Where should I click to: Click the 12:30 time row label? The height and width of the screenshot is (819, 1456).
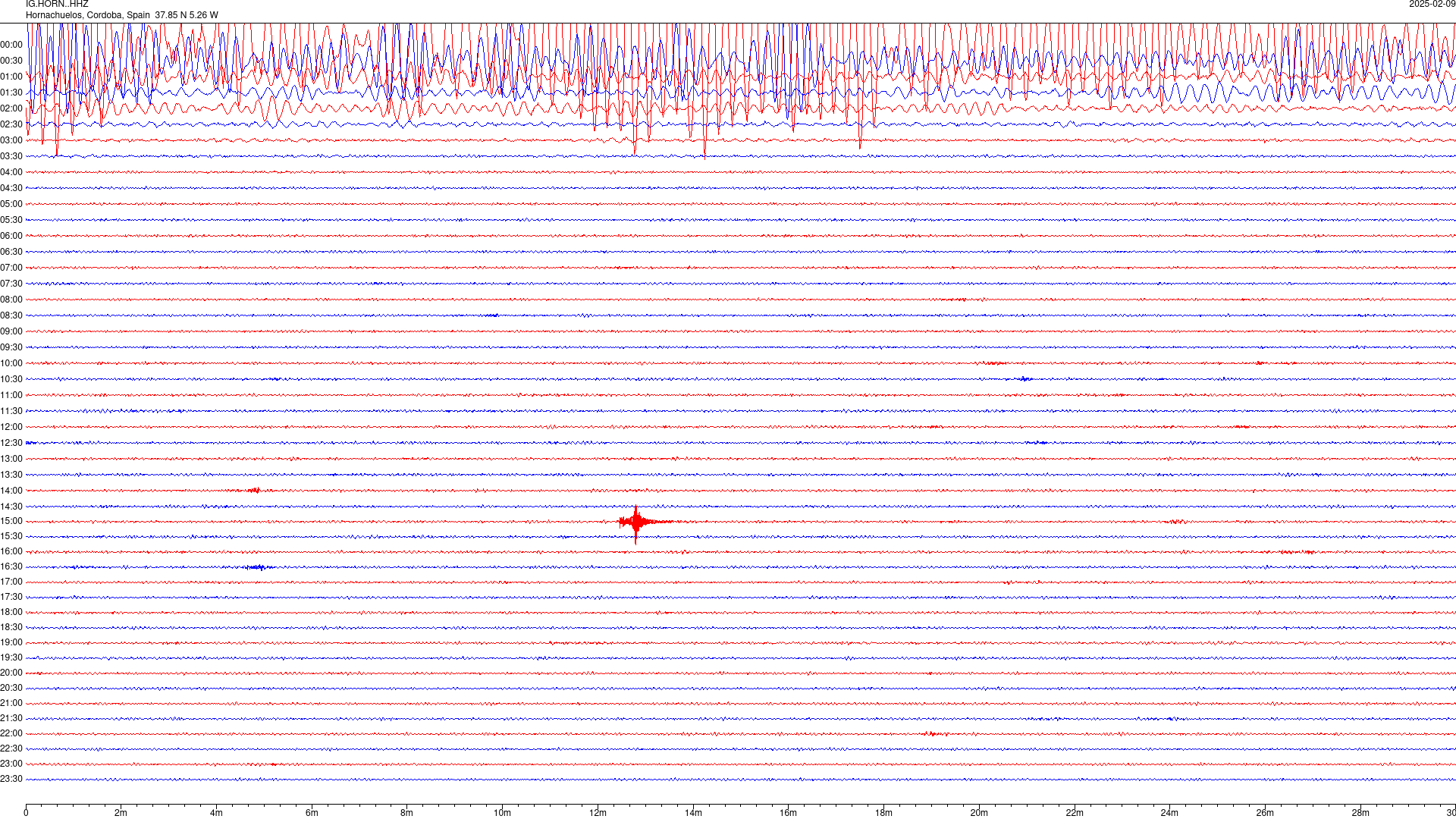click(11, 443)
